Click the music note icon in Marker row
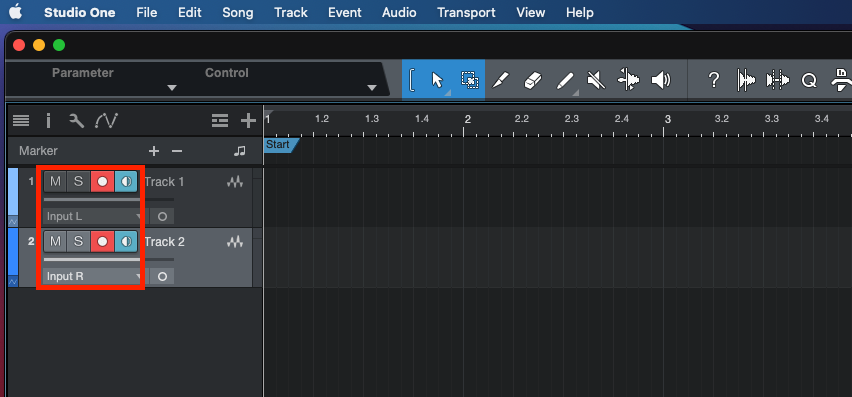This screenshot has width=852, height=397. 240,151
